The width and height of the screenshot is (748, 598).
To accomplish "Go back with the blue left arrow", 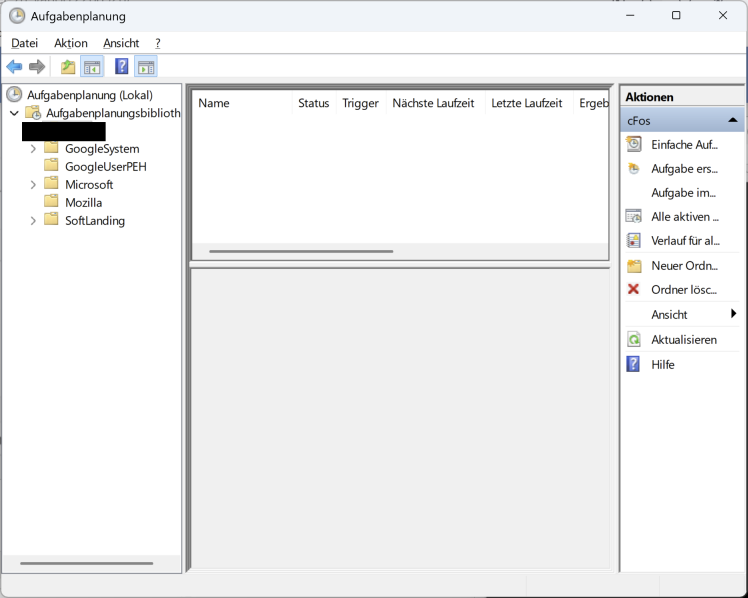I will [x=14, y=67].
